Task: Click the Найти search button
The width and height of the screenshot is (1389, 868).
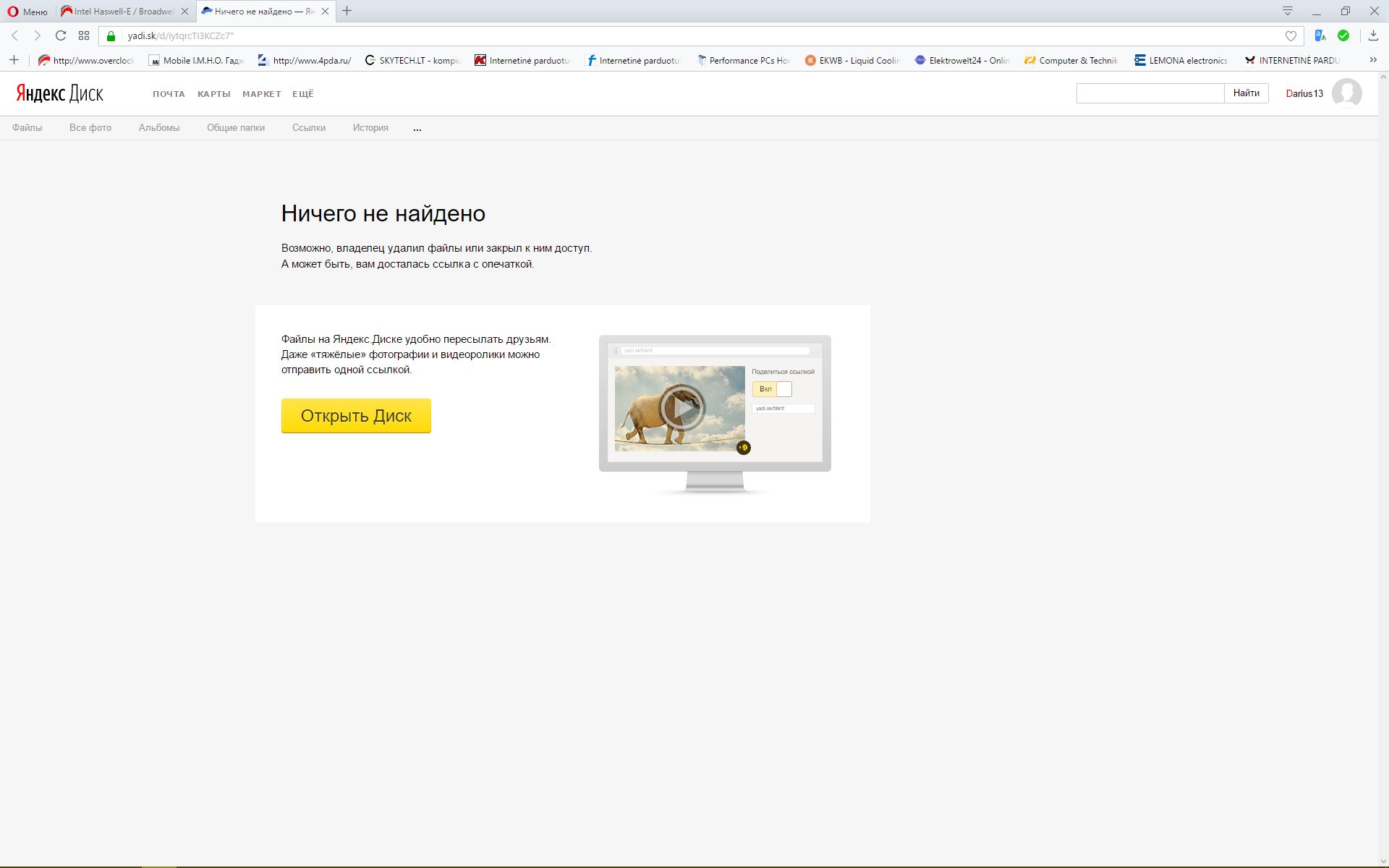Action: (x=1246, y=93)
